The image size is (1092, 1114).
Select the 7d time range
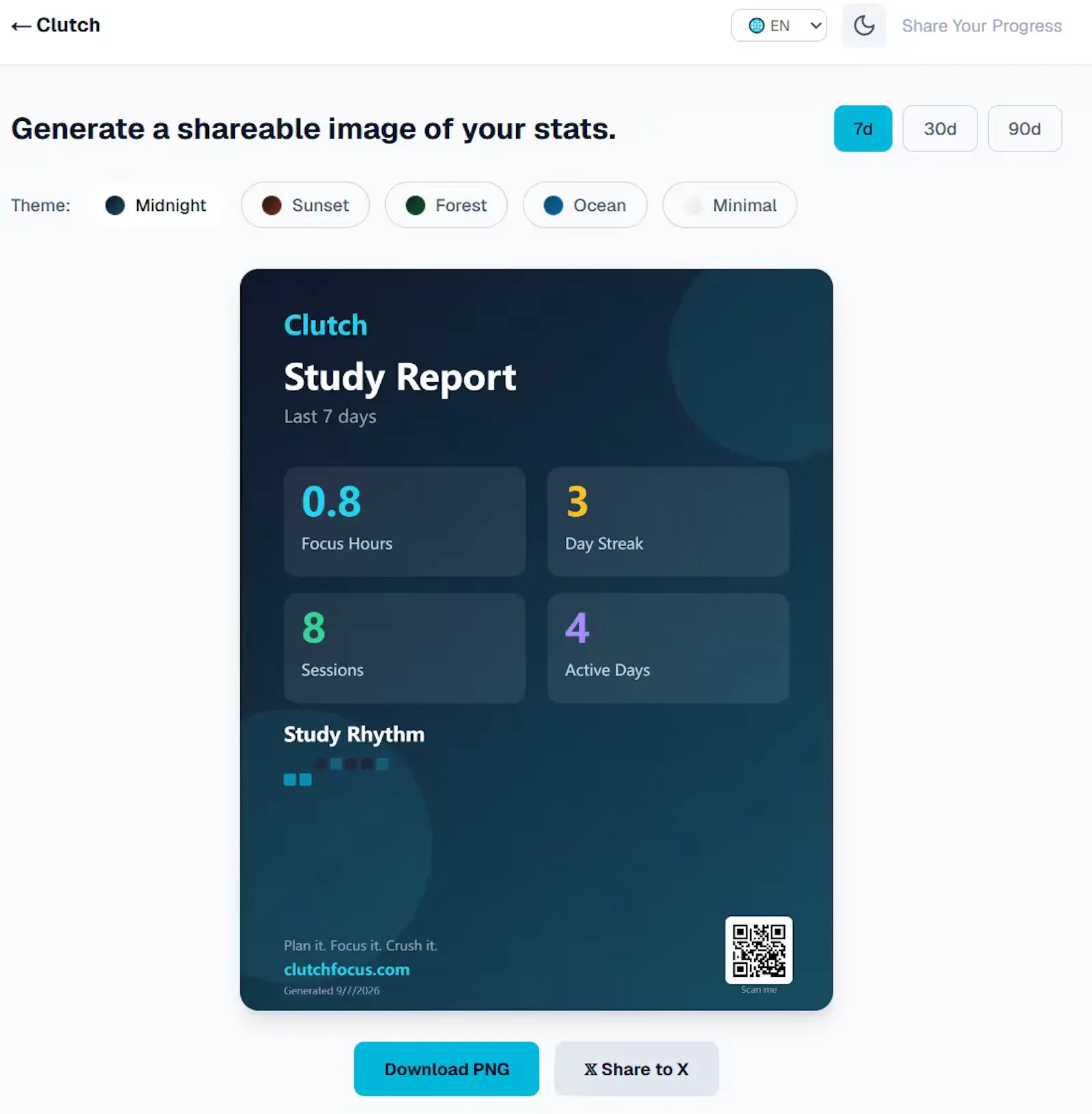[x=863, y=129]
